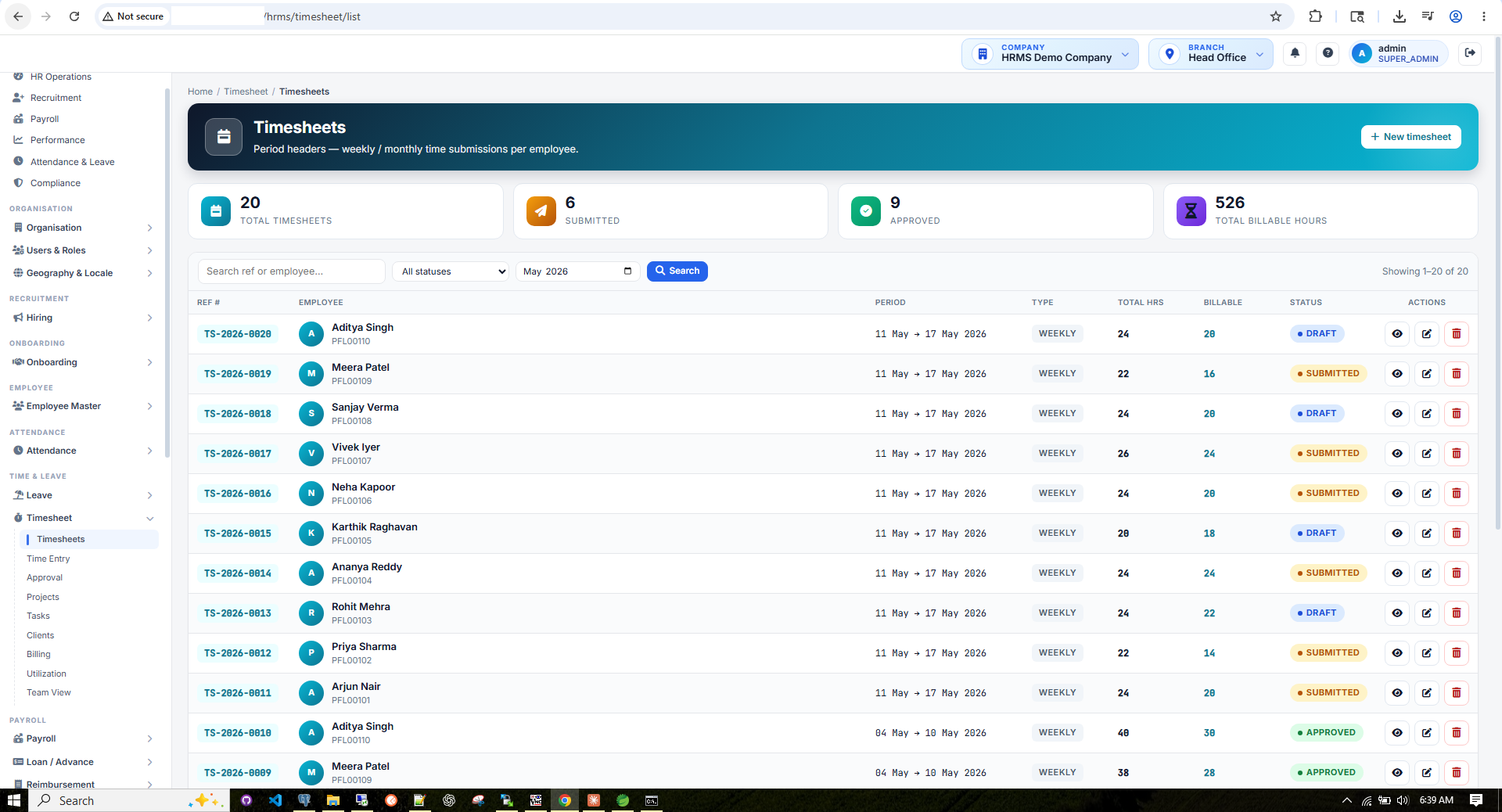
Task: Collapse the Timesheet sidebar section
Action: 84,518
